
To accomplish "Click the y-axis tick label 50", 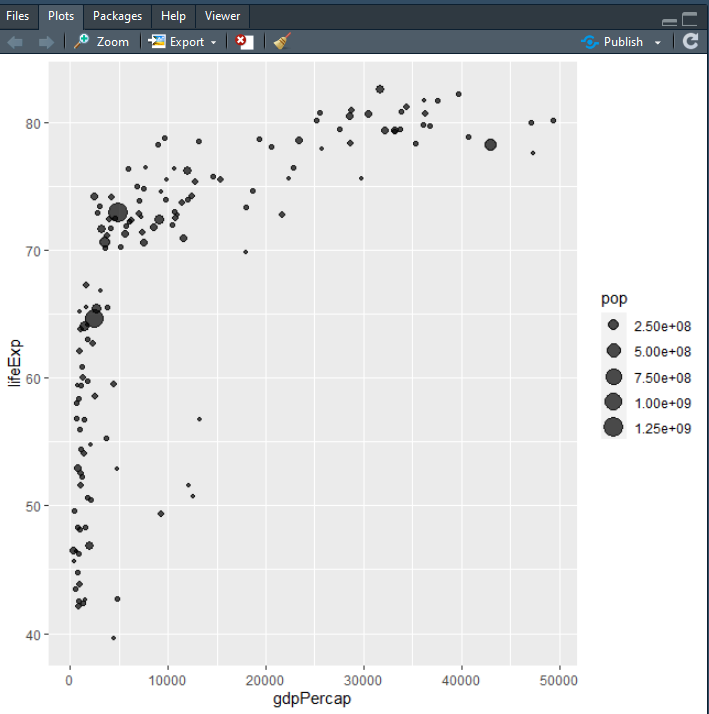I will [x=33, y=507].
